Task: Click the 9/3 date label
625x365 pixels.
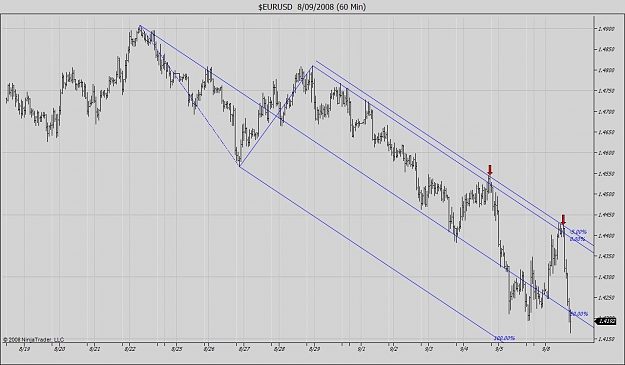Action: tap(428, 349)
